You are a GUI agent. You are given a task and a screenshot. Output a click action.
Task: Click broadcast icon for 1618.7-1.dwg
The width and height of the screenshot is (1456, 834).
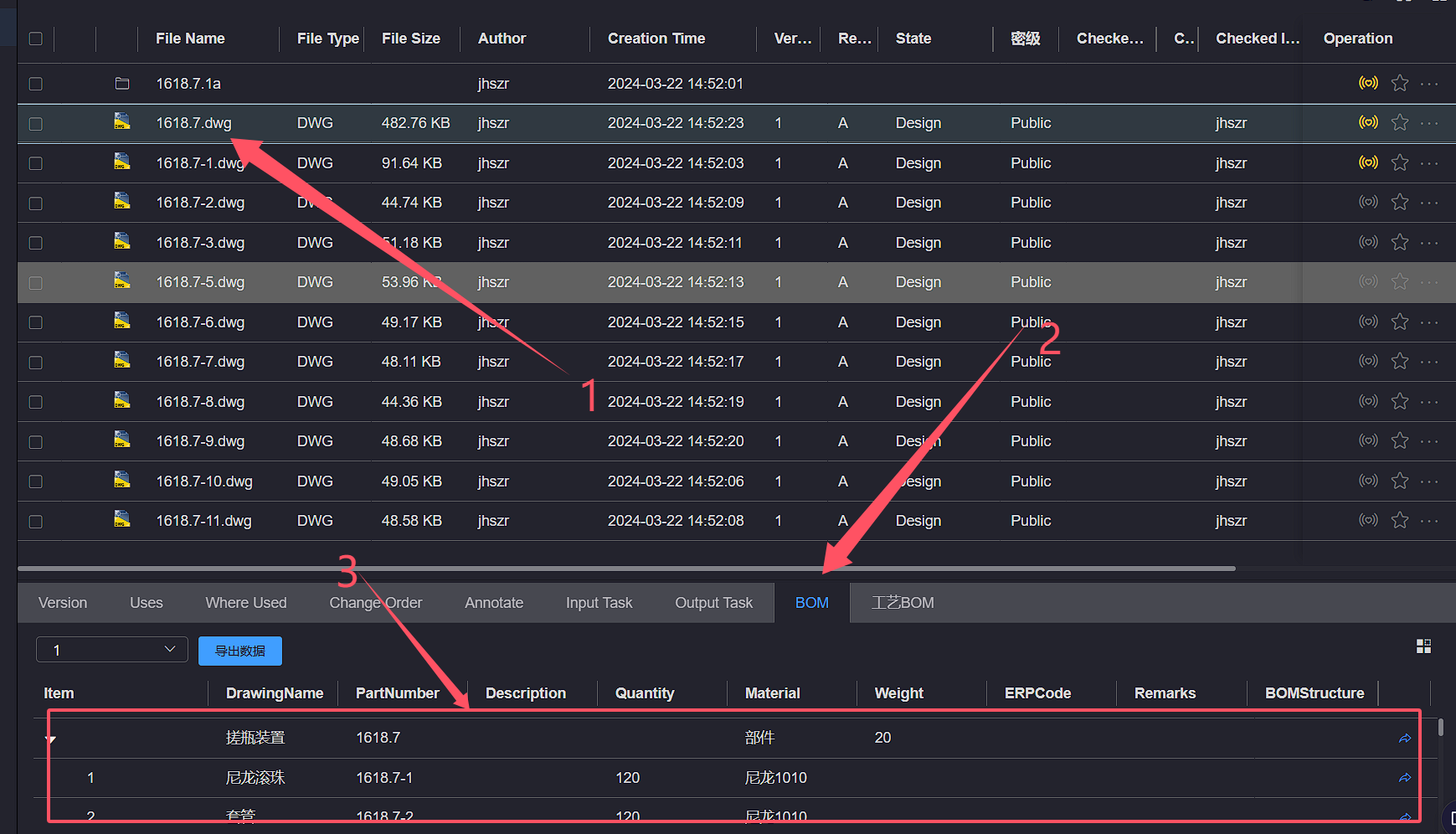click(x=1368, y=162)
